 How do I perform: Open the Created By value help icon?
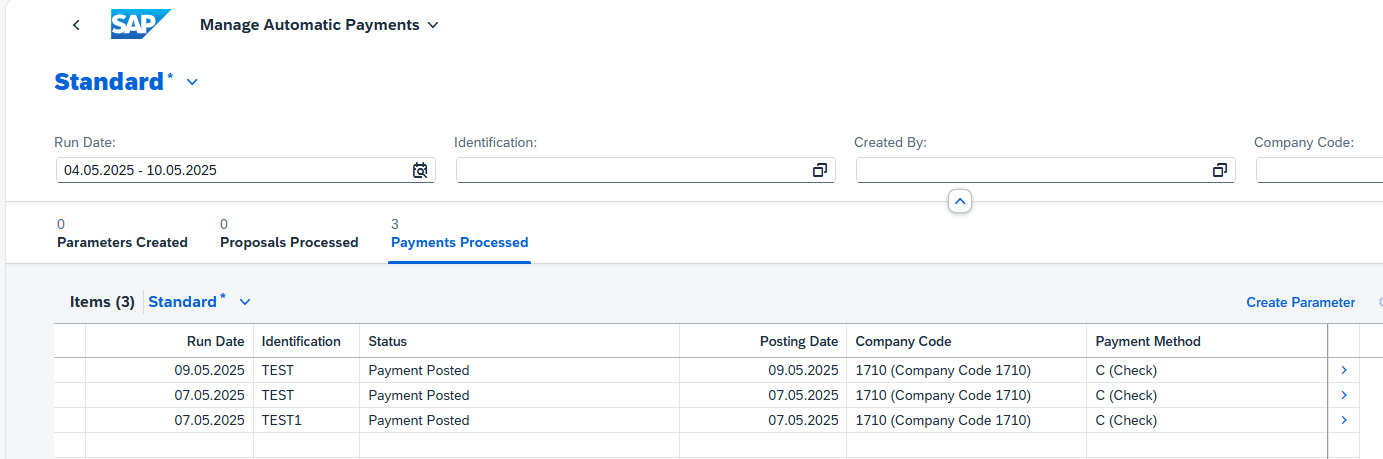pos(1220,170)
